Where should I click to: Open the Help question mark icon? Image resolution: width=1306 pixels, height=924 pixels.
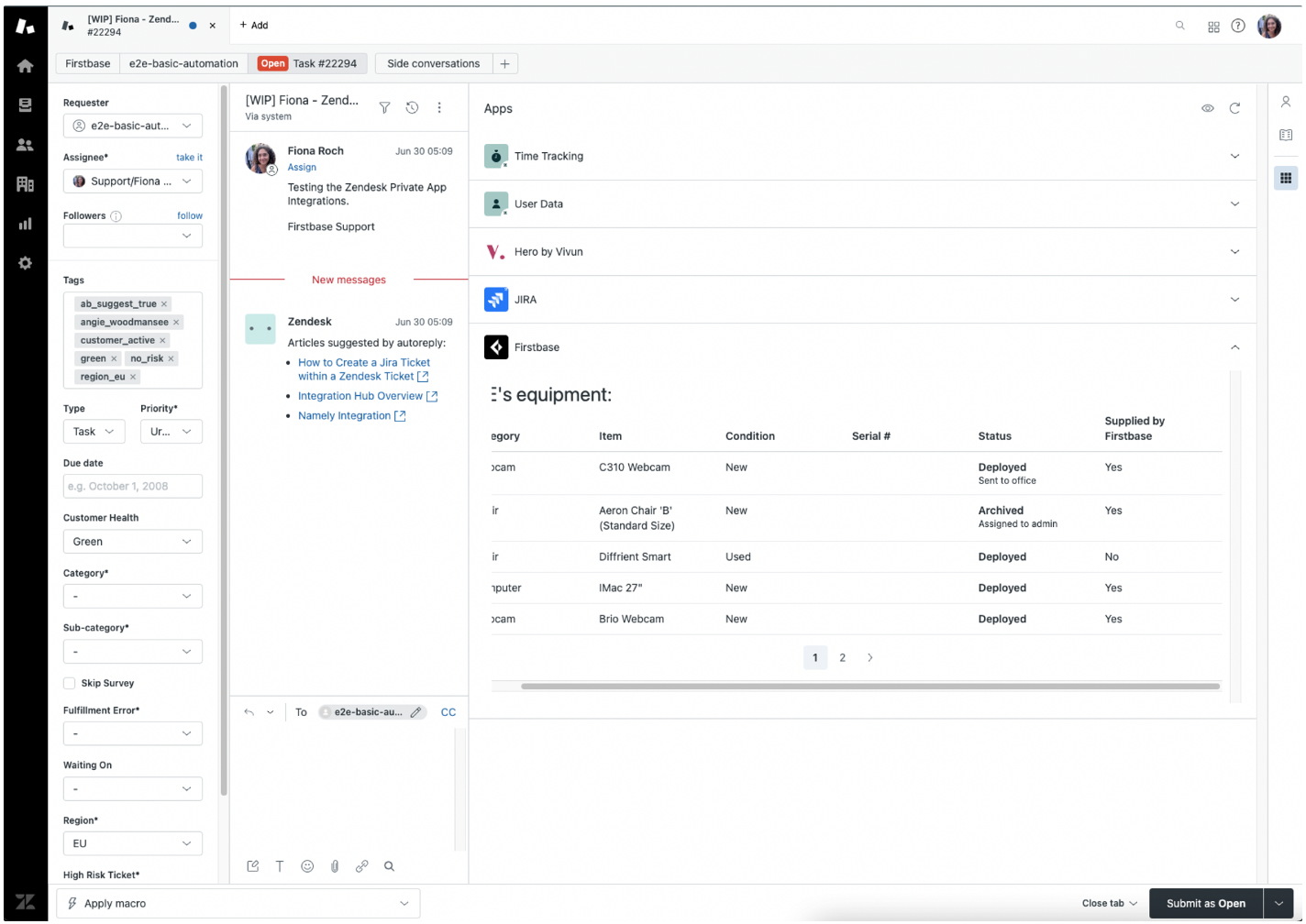(x=1238, y=26)
